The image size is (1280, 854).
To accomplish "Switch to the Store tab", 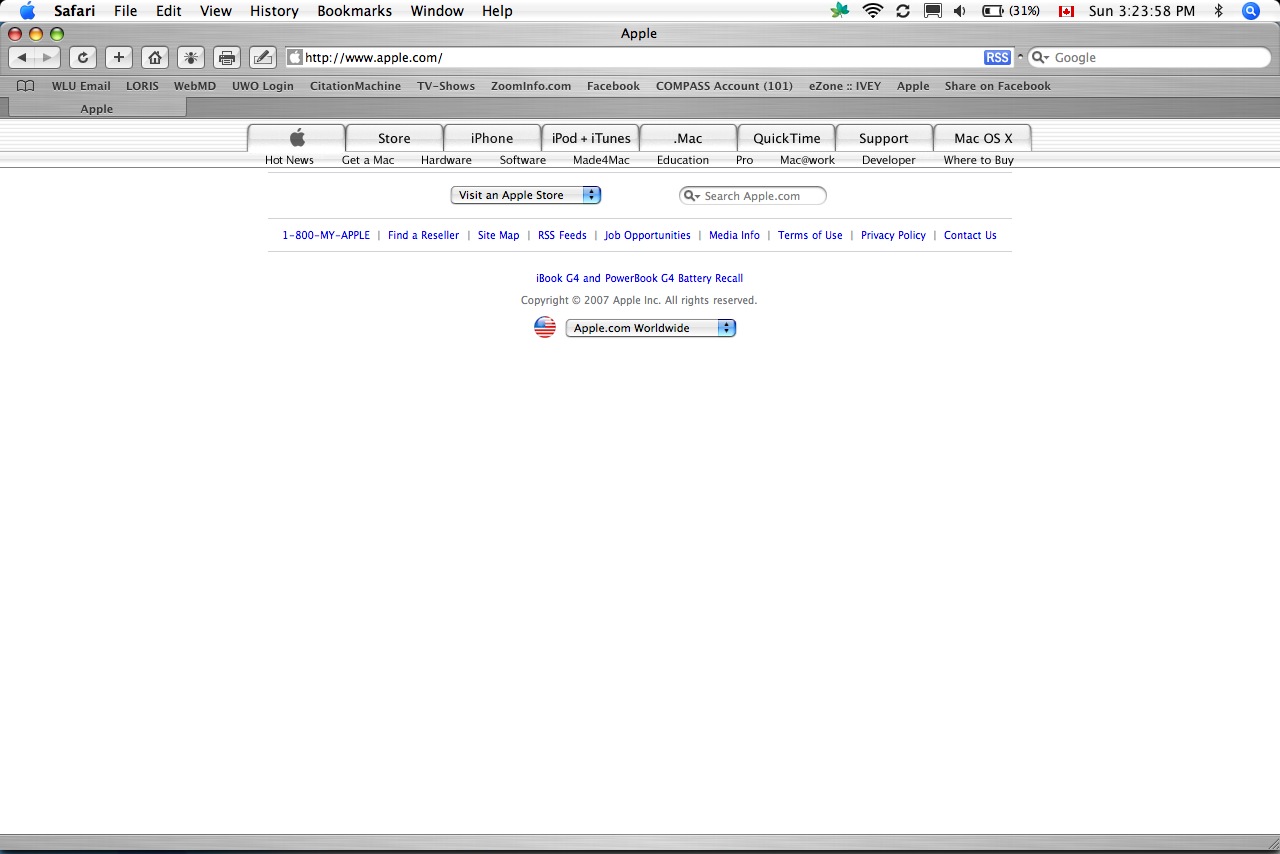I will click(394, 138).
